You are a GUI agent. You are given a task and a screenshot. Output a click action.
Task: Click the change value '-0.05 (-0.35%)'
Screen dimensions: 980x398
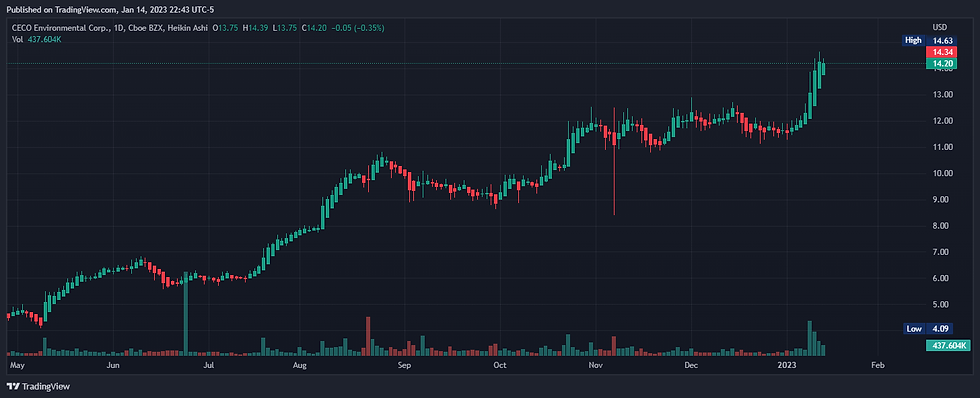click(x=357, y=28)
